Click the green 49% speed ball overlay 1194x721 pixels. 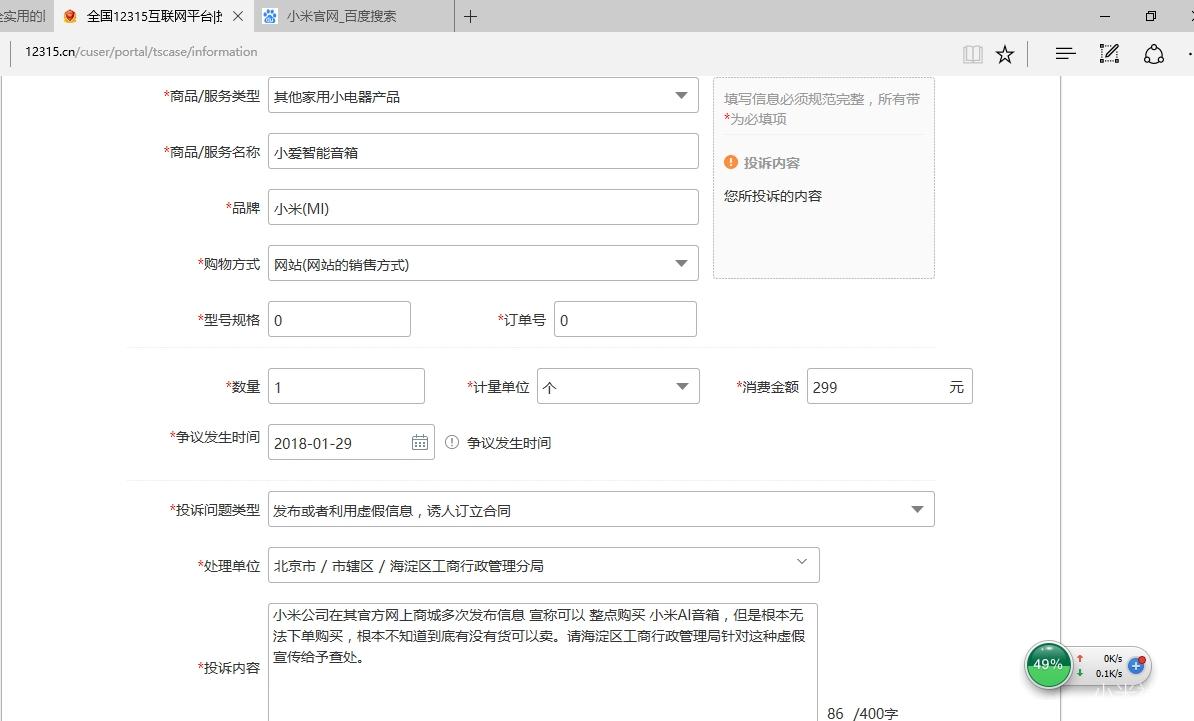point(1047,665)
